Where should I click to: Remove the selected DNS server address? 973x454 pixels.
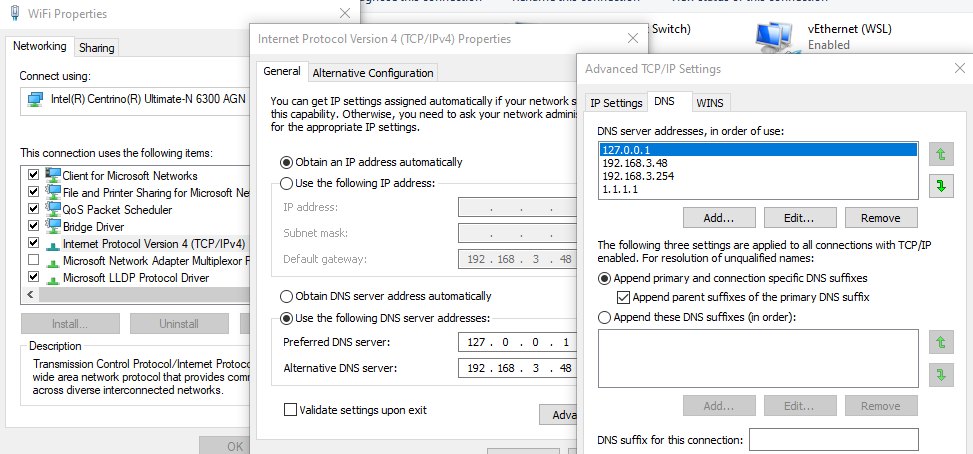click(x=881, y=218)
